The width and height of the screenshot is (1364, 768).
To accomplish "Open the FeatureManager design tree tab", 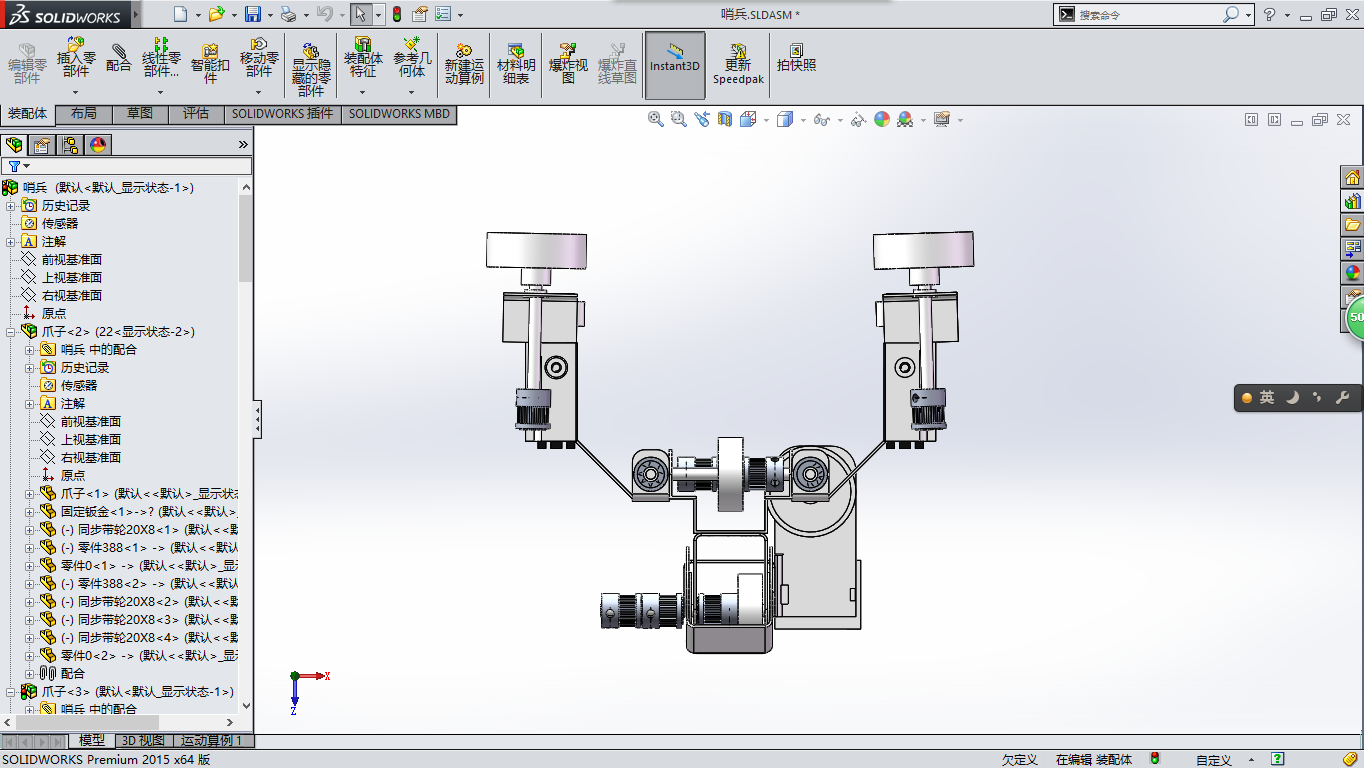I will click(14, 145).
